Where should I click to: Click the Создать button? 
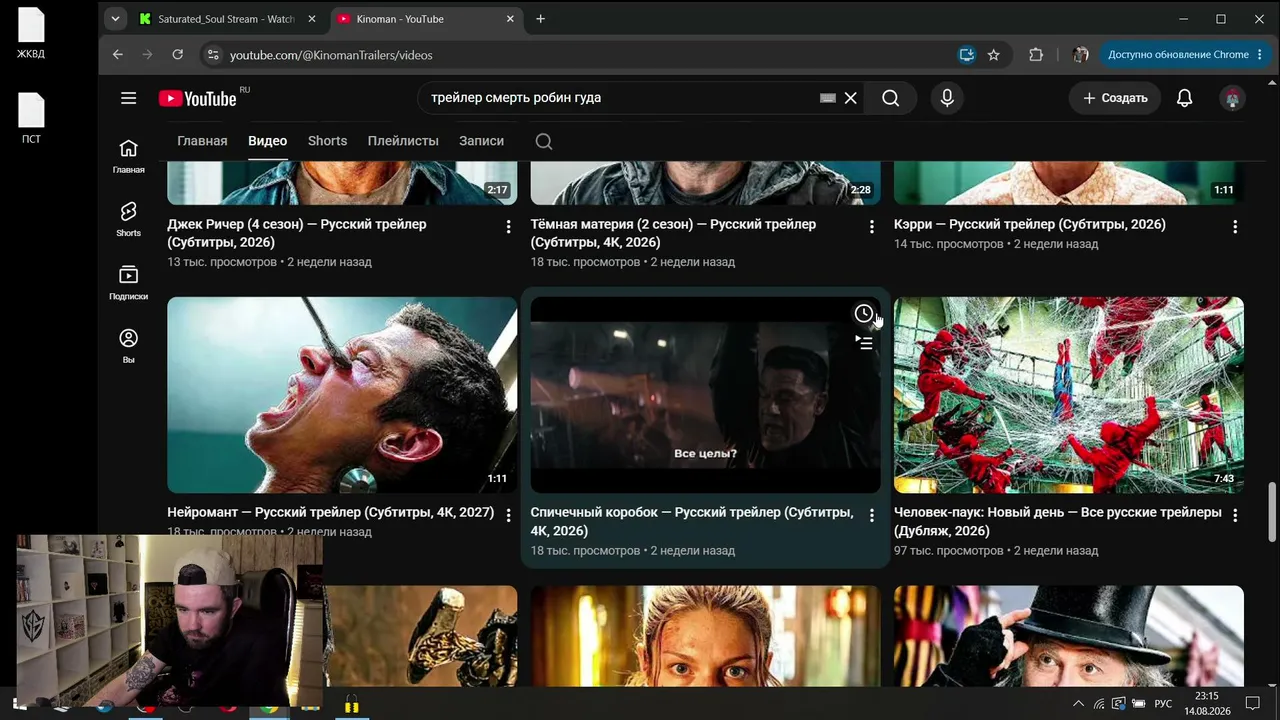tap(1115, 98)
